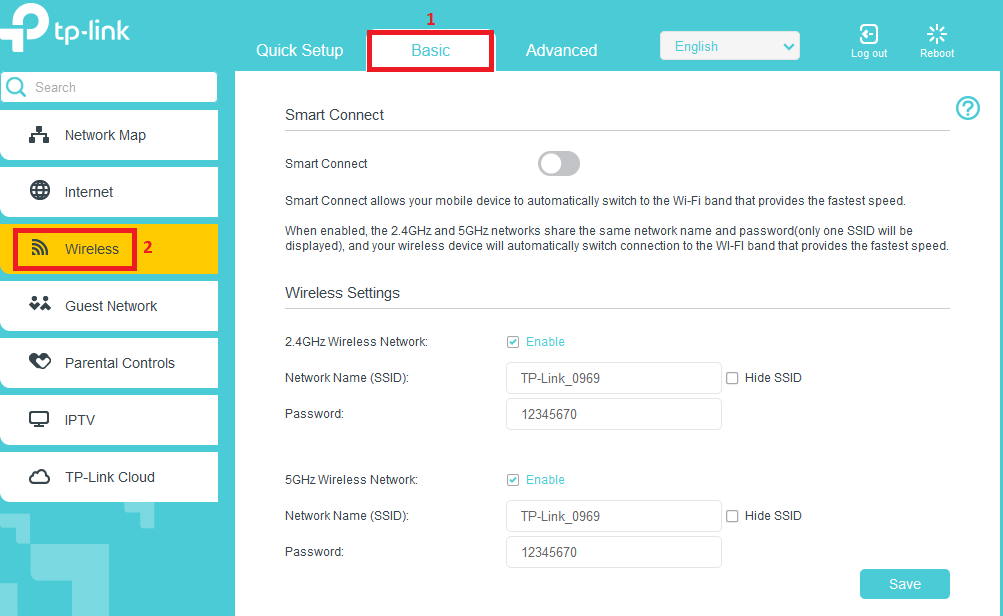Viewport: 1003px width, 616px height.
Task: Select the Network Map sidebar icon
Action: 41,134
